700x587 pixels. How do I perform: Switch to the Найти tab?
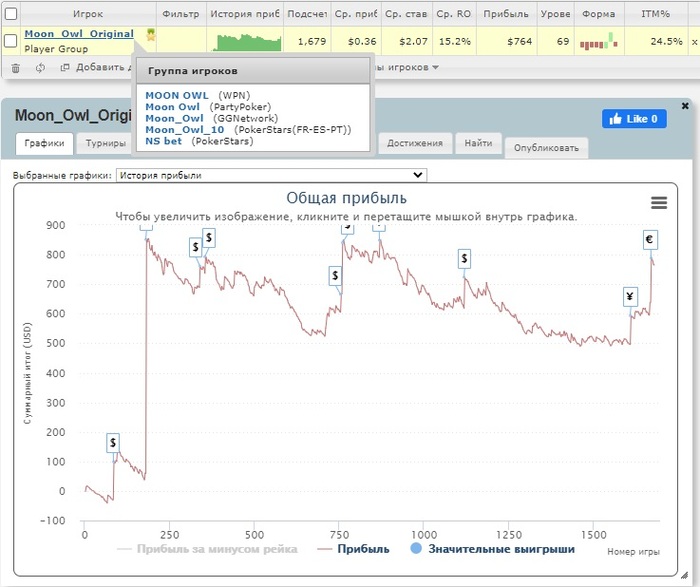click(478, 143)
